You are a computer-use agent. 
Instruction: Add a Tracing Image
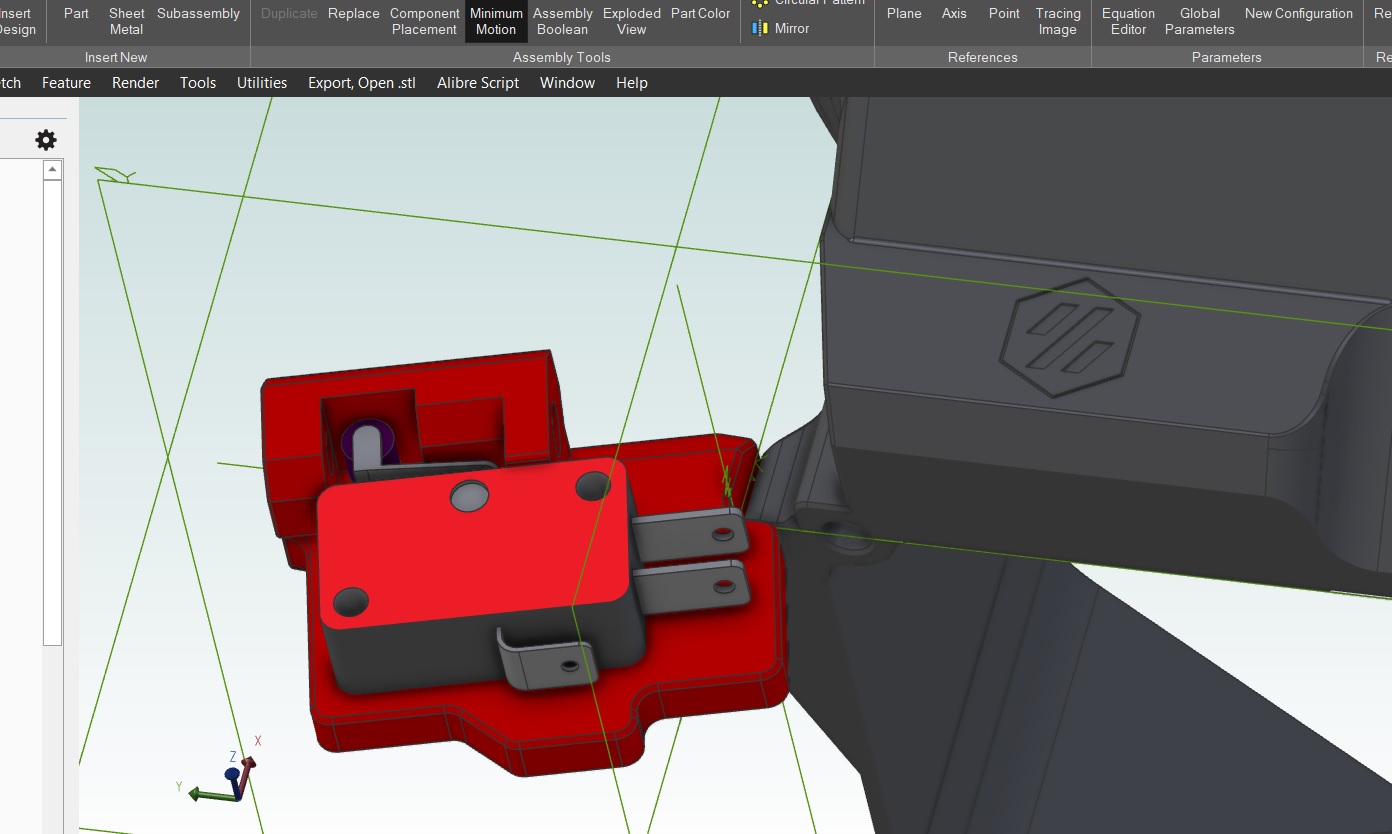click(x=1057, y=21)
